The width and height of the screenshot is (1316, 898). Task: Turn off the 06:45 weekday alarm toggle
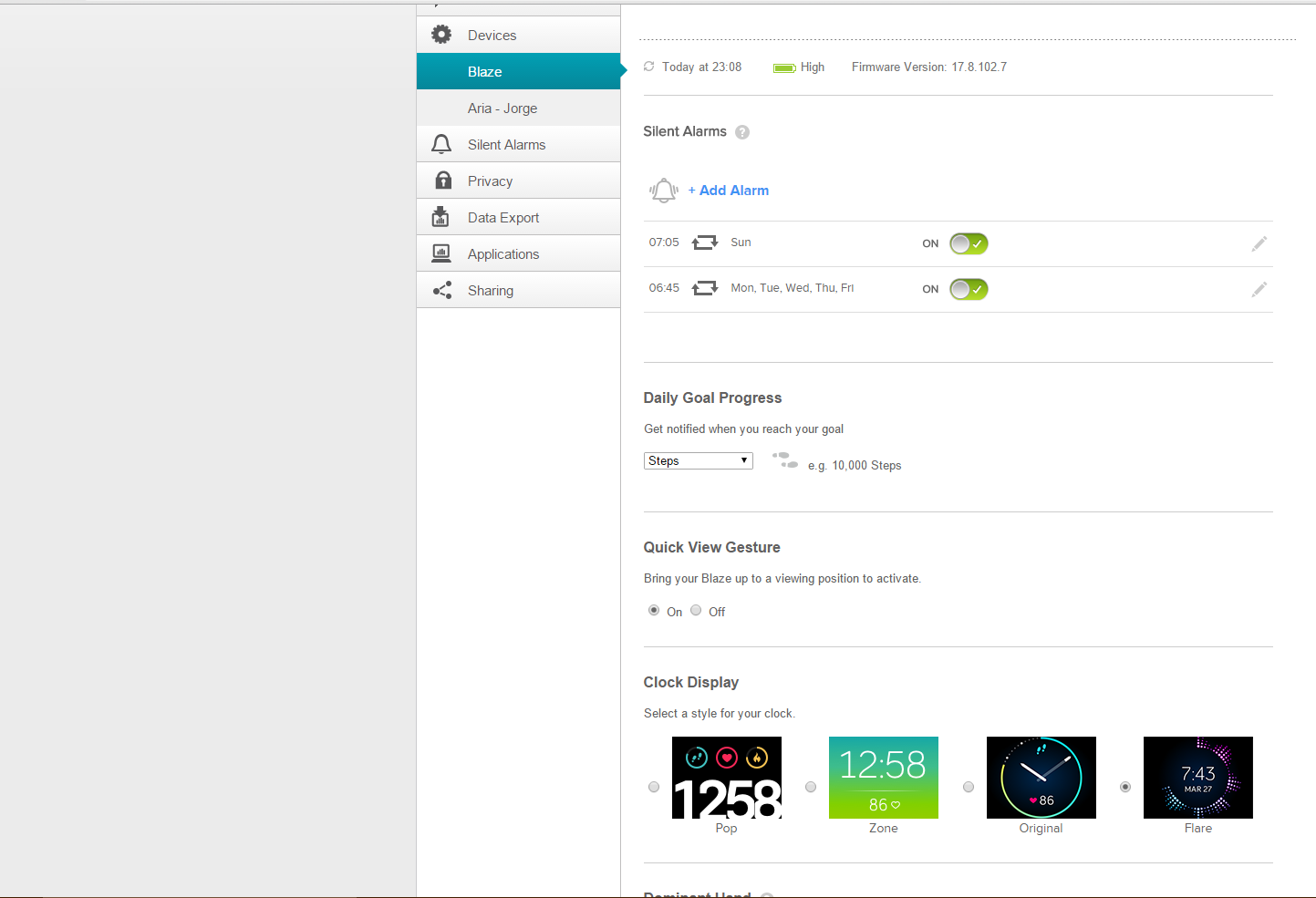[969, 289]
